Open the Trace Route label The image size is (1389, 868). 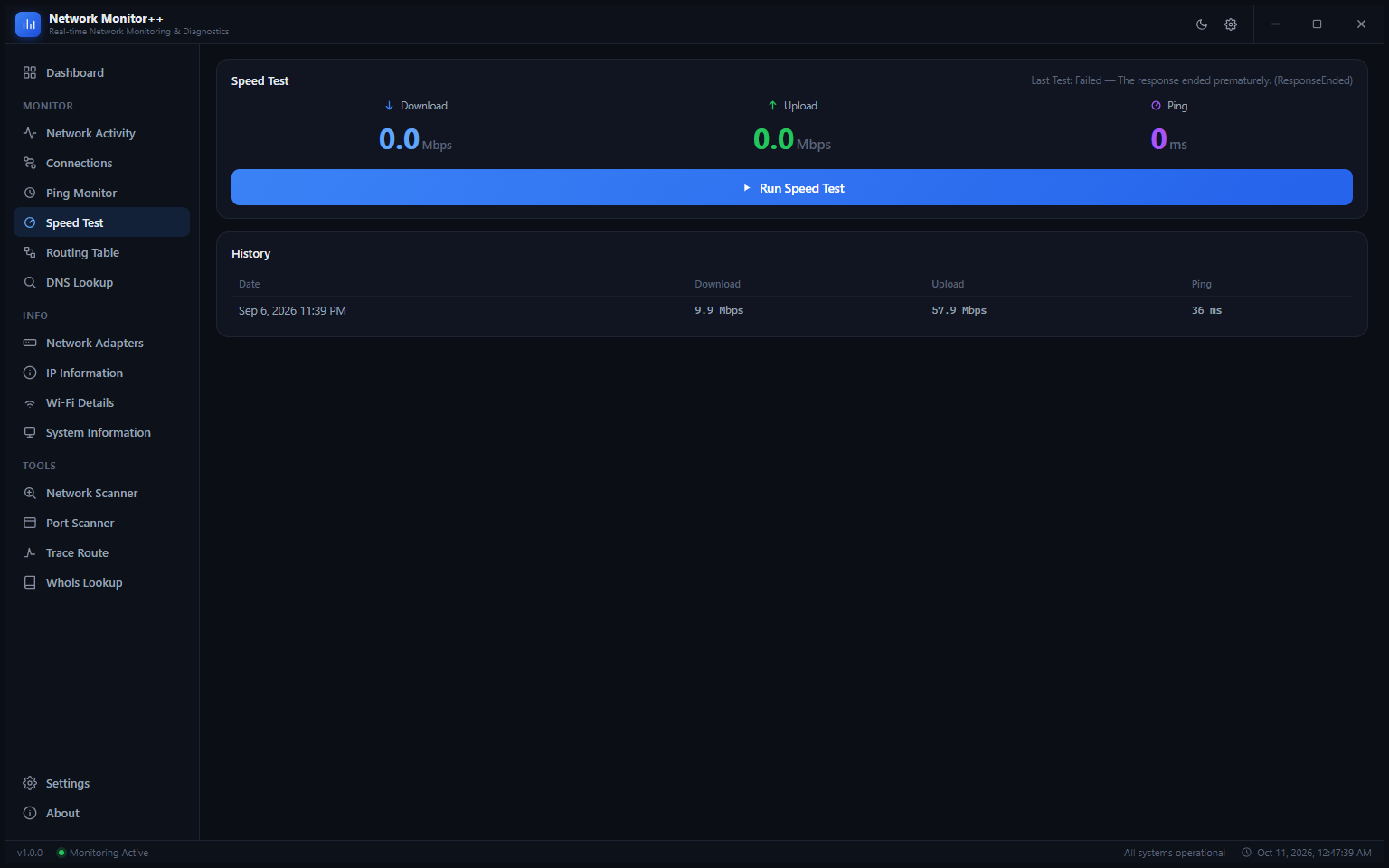point(77,552)
